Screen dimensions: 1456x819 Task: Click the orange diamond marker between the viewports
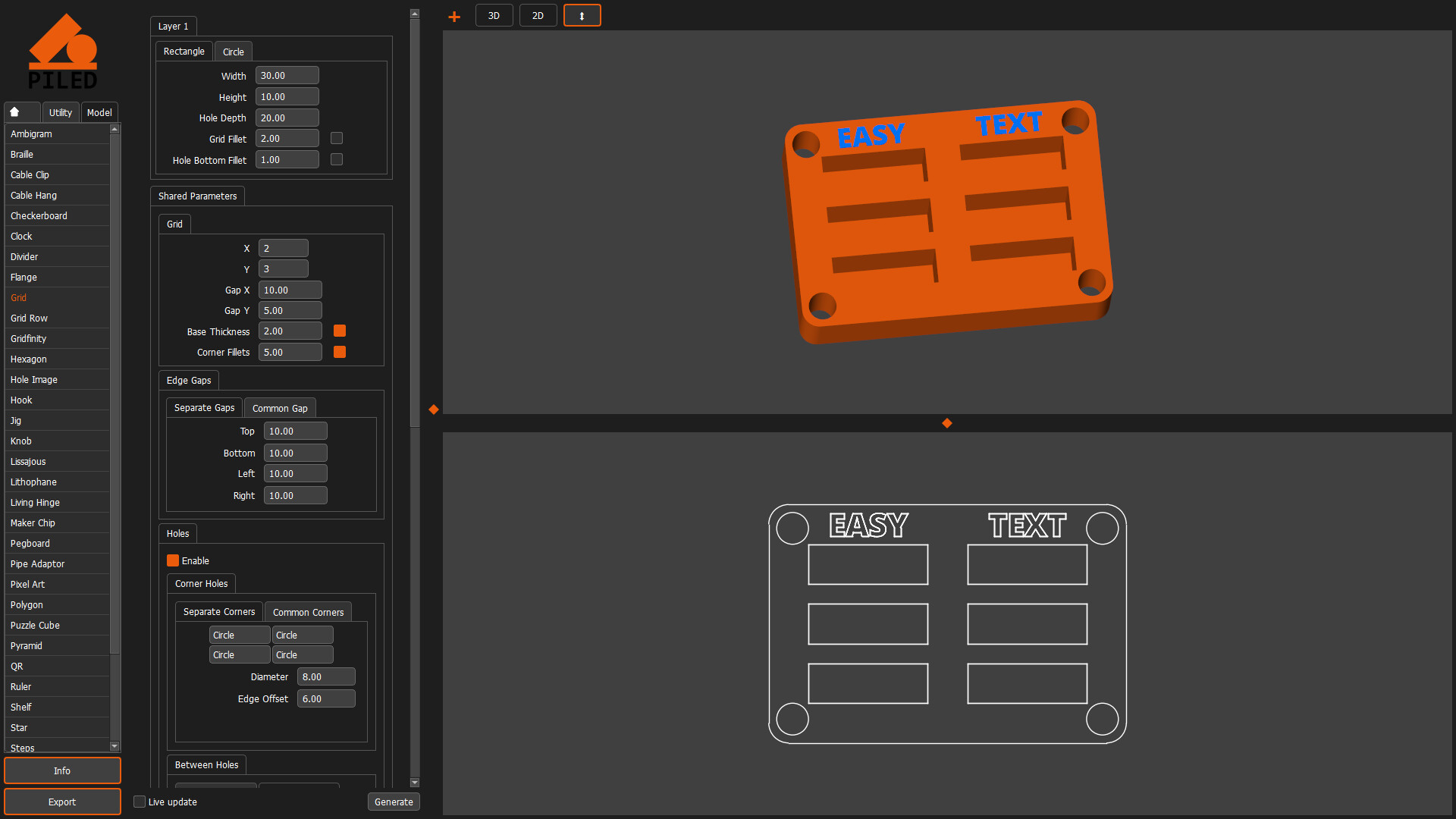946,423
